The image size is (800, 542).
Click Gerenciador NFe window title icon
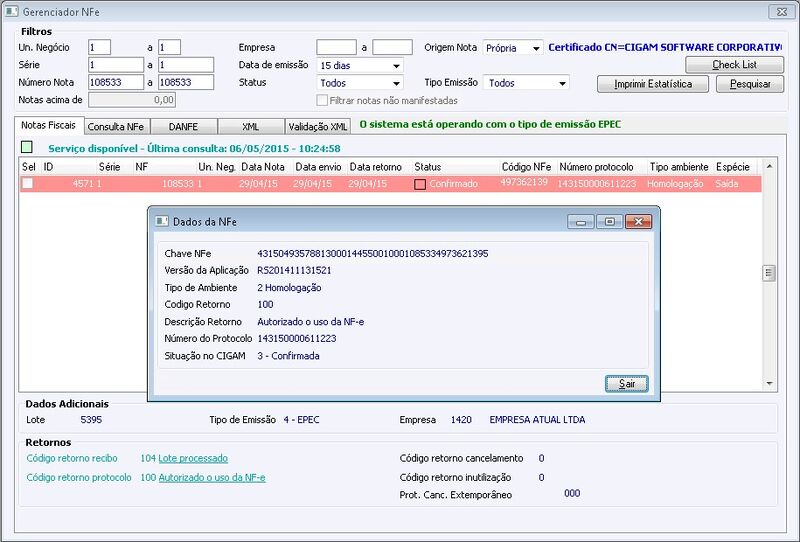point(11,11)
